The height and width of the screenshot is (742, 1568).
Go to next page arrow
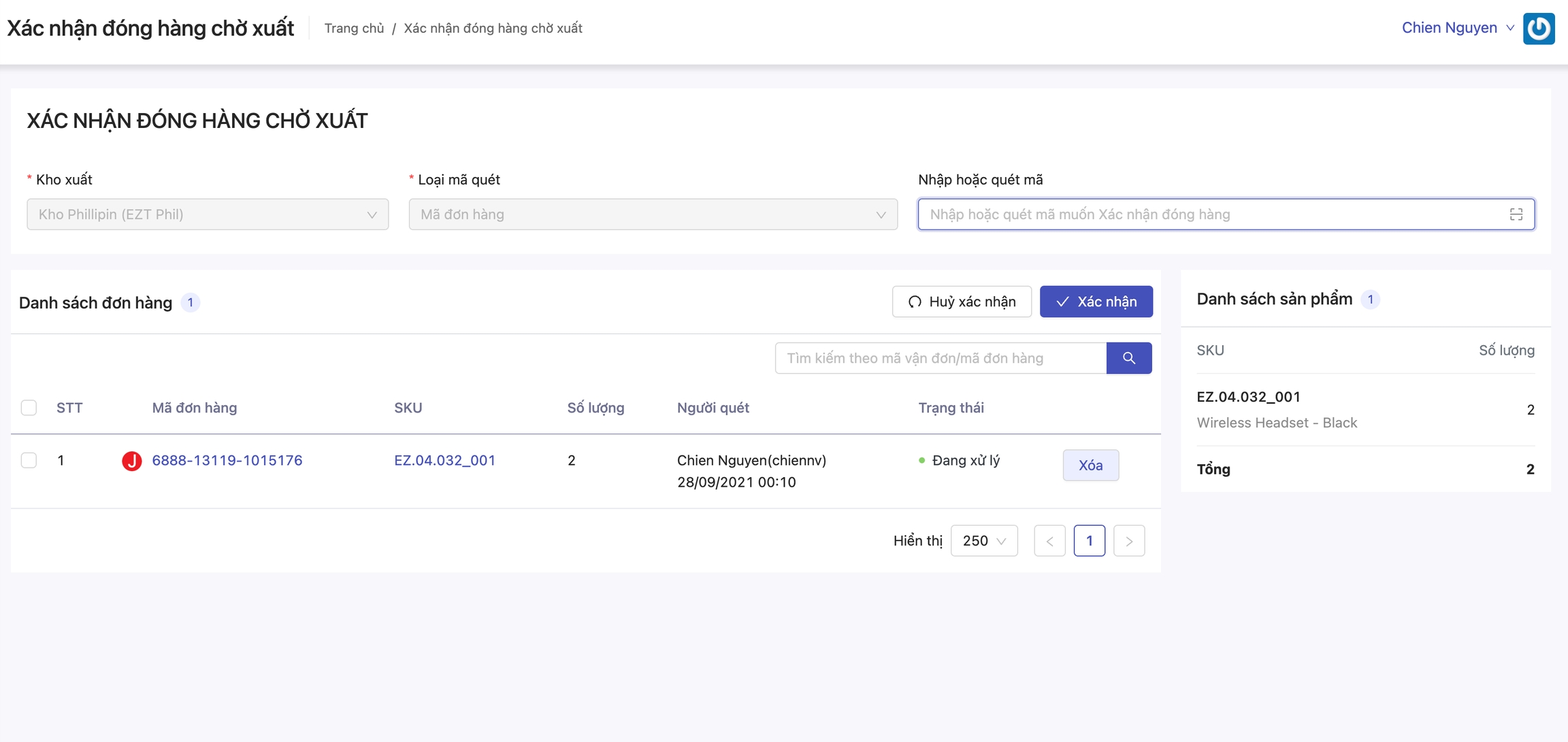tap(1128, 541)
